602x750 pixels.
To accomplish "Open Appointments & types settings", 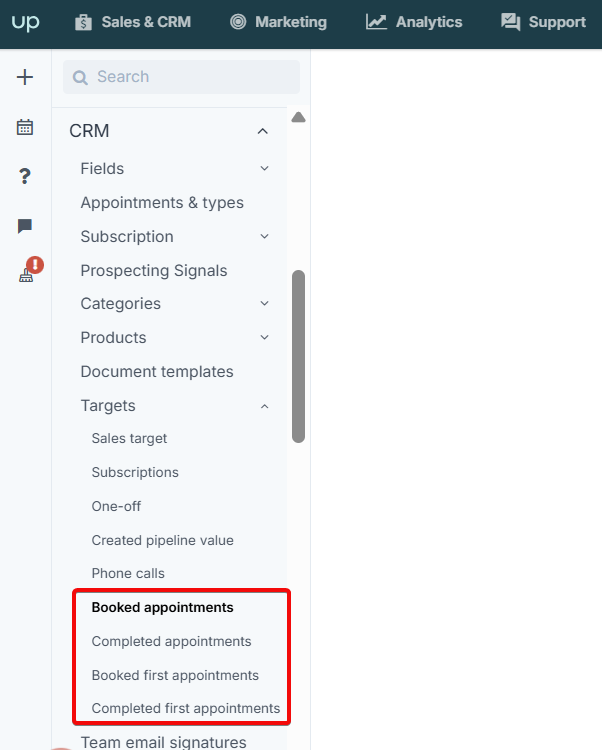I will [x=162, y=203].
